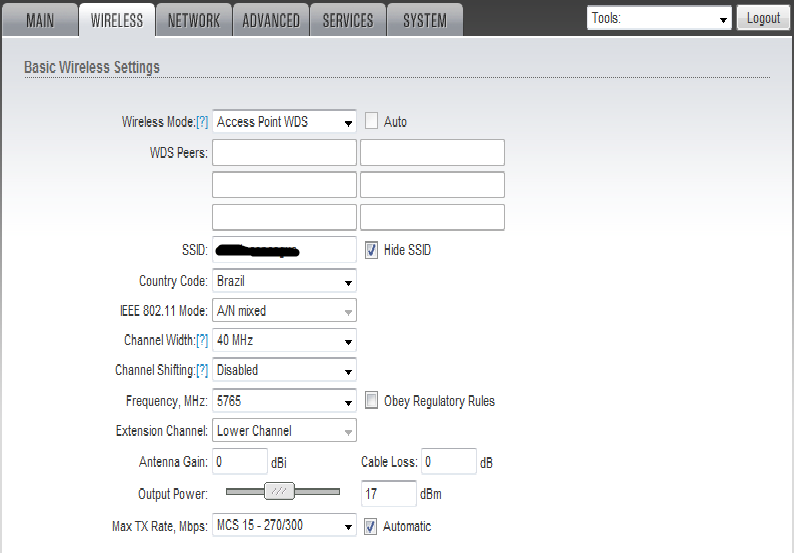Open the IEEE 802.11 Mode dropdown
This screenshot has height=553, width=794.
(x=284, y=310)
